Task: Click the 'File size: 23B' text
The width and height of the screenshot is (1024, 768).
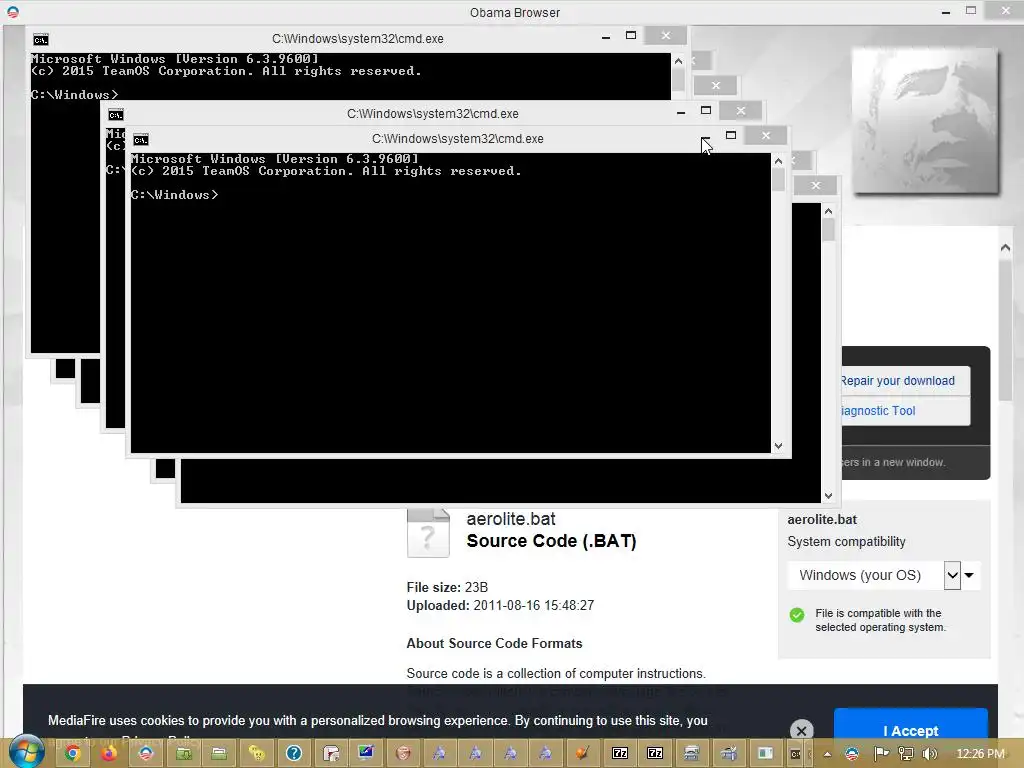Action: 447,587
